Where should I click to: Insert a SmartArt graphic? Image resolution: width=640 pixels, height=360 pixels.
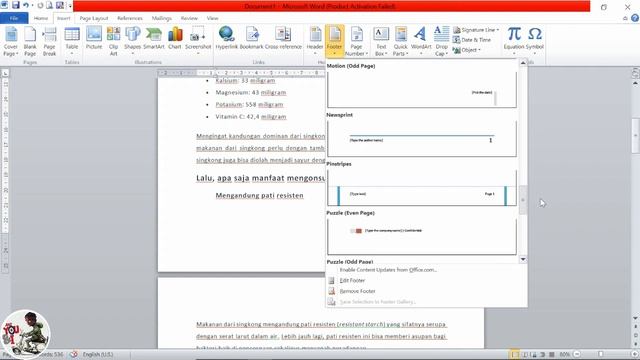[x=154, y=39]
